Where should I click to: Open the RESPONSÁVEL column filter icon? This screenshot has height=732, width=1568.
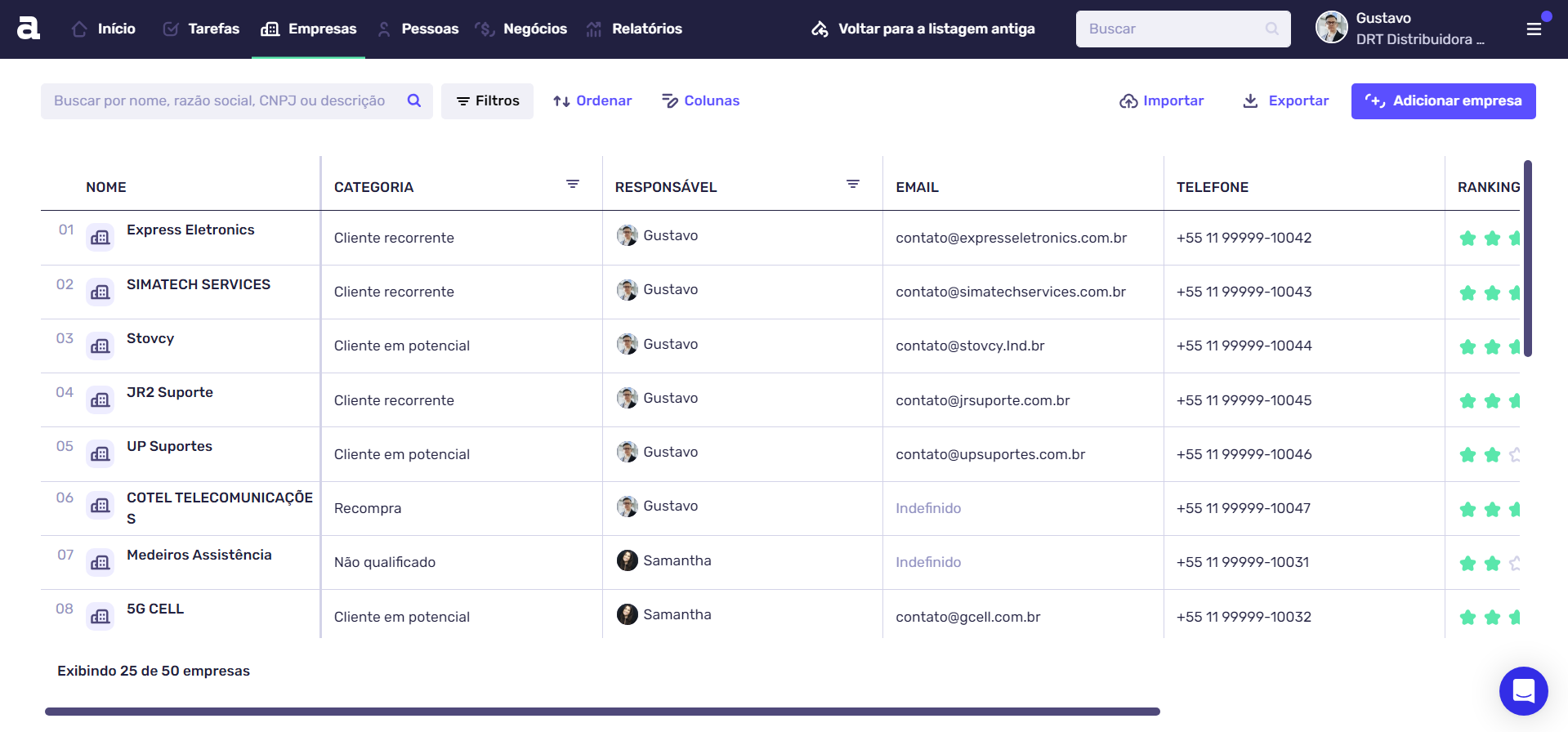click(x=853, y=185)
